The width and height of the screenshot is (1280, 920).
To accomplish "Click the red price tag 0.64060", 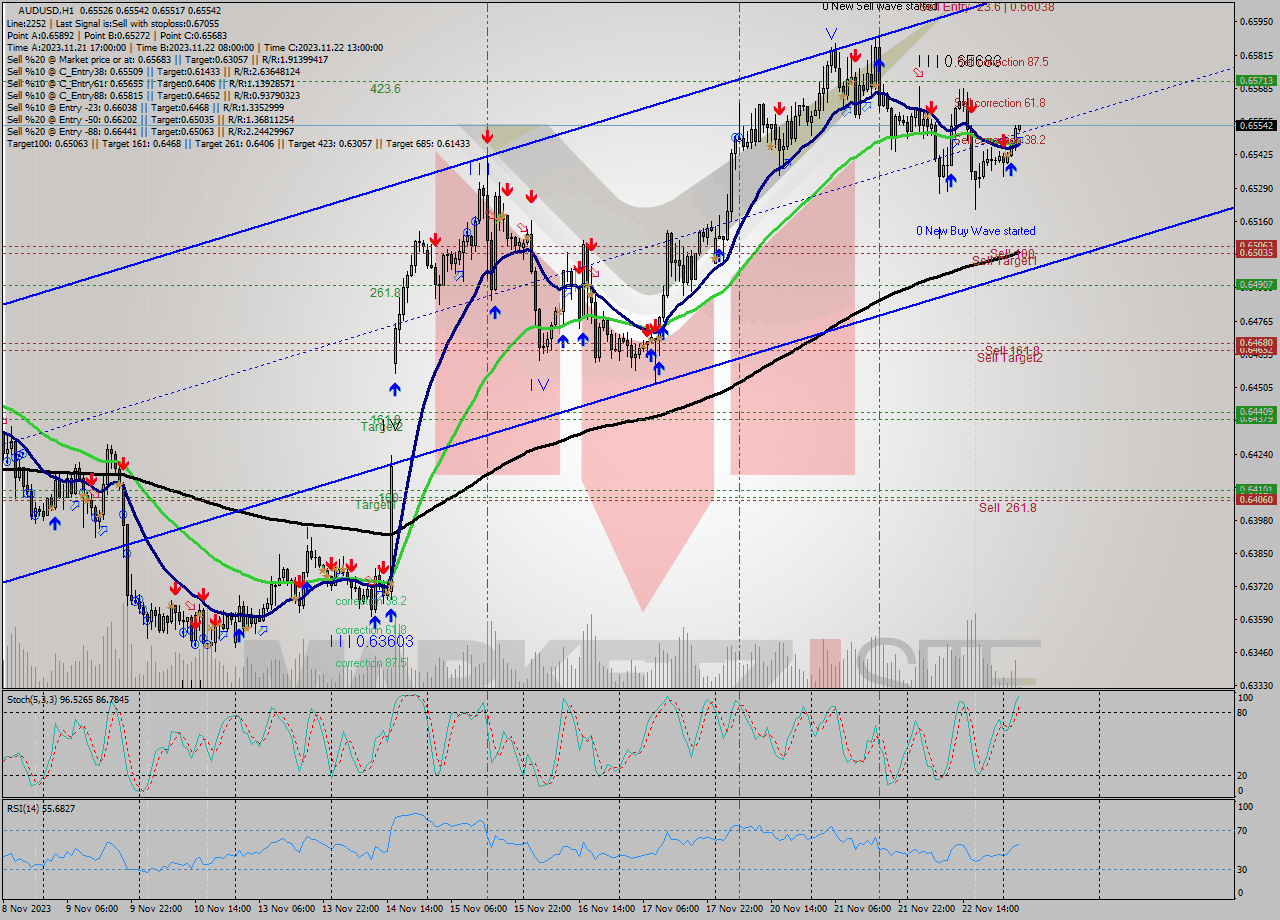I will point(1256,499).
